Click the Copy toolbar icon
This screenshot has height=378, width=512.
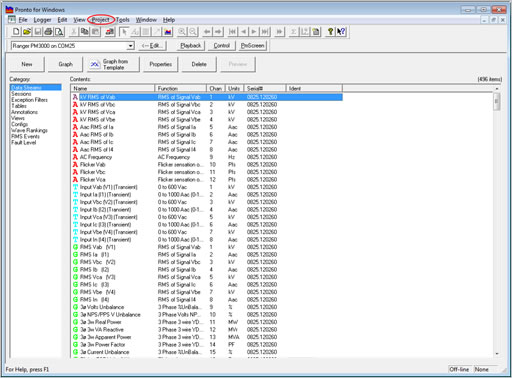coord(85,32)
